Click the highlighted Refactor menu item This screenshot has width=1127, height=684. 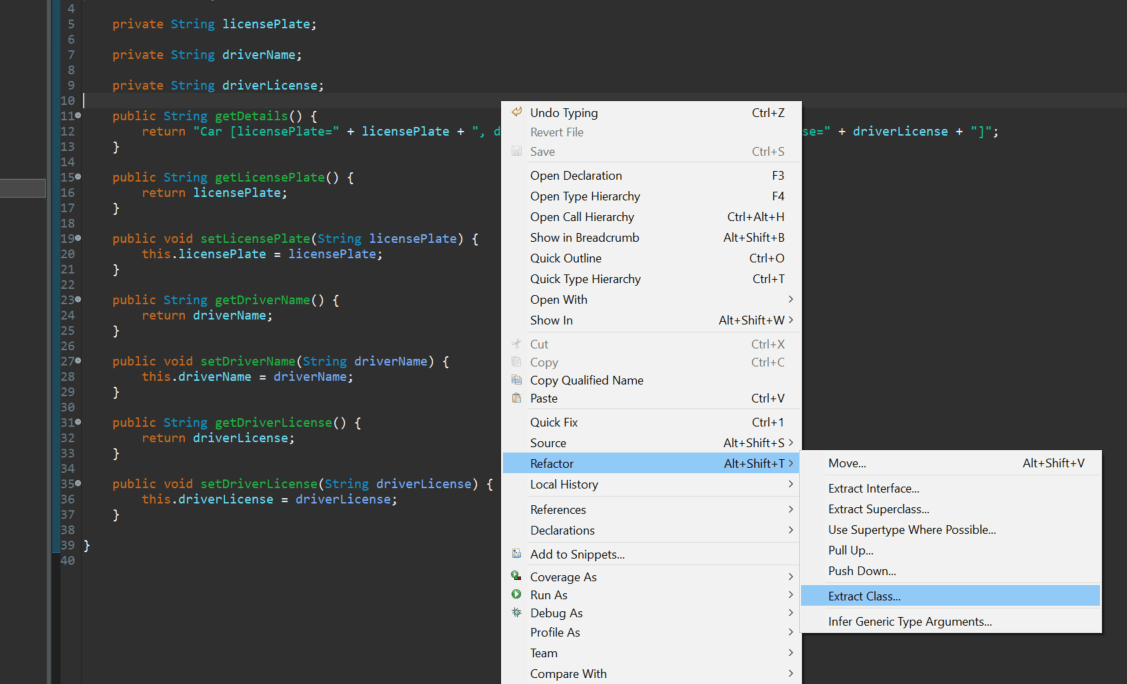pyautogui.click(x=651, y=463)
